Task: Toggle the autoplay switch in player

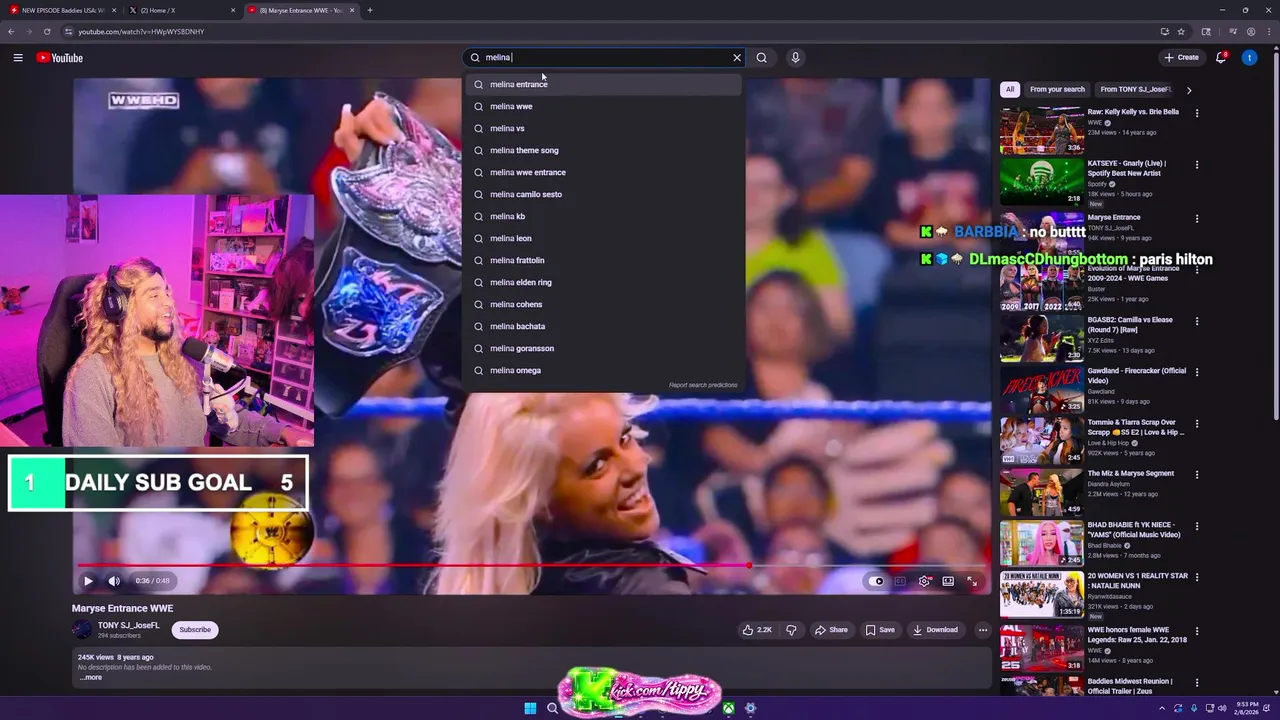Action: point(877,581)
